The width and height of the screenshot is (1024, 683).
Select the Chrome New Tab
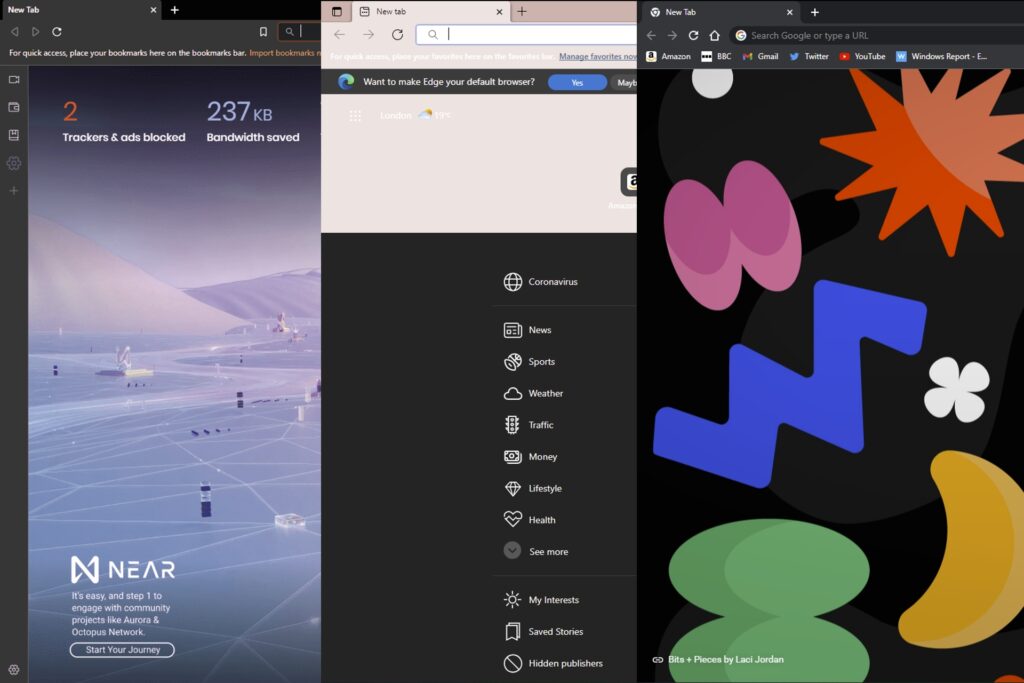click(x=721, y=12)
